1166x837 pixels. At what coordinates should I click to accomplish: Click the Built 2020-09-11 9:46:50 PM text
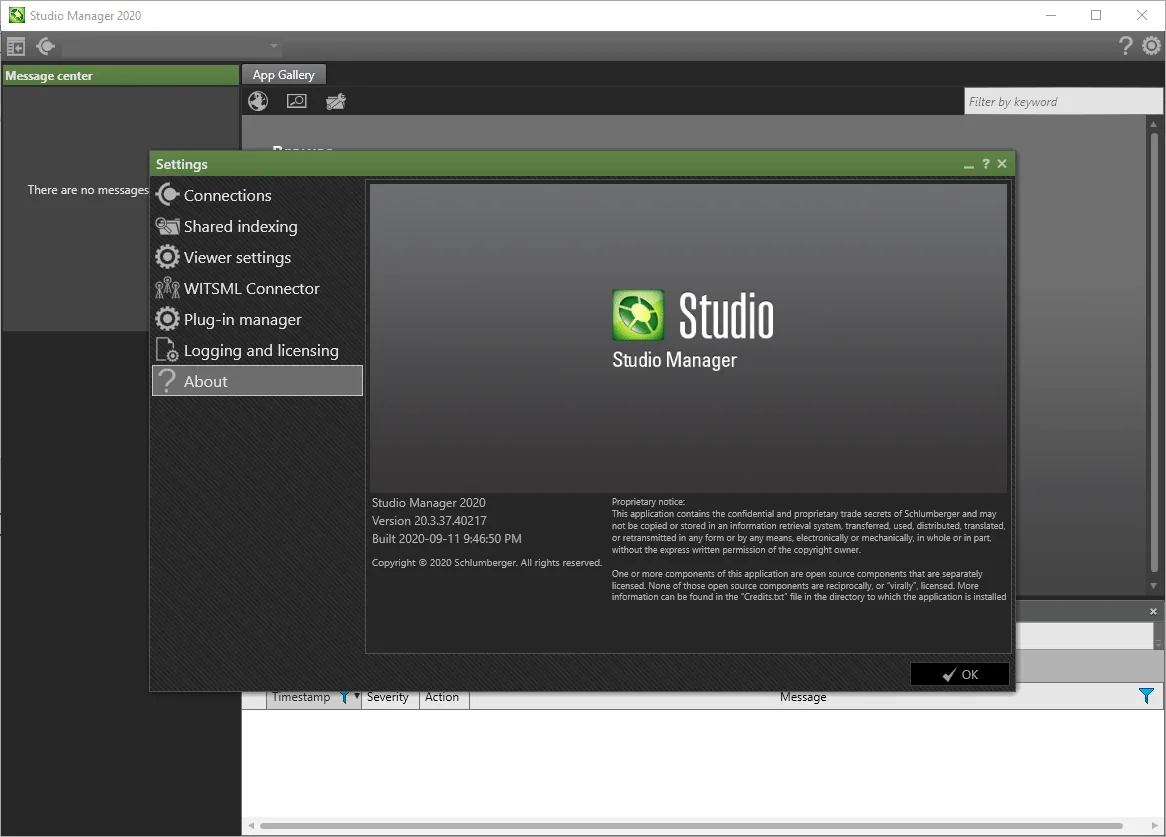(x=447, y=539)
